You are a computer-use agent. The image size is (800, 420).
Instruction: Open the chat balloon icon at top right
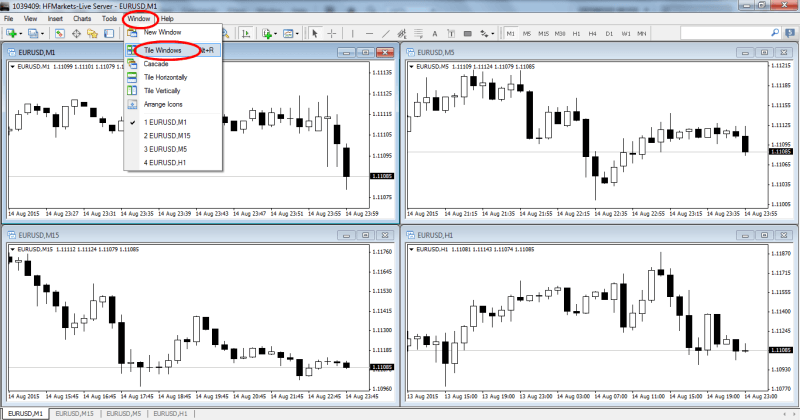click(x=790, y=33)
